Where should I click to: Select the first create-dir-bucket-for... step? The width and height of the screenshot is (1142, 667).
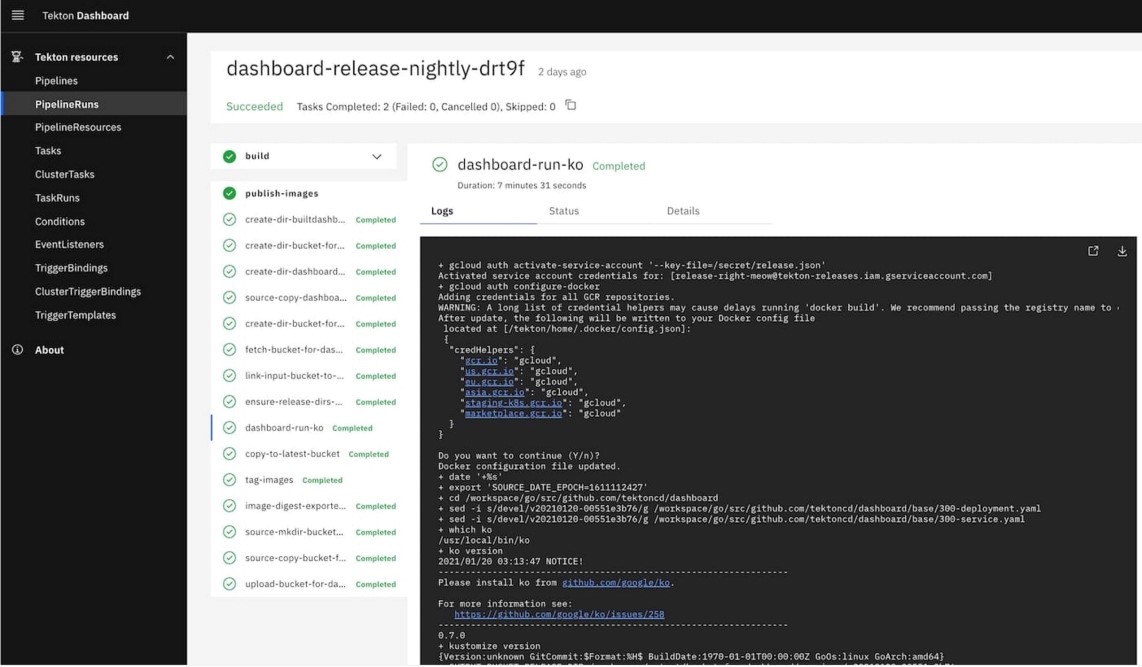(x=309, y=245)
